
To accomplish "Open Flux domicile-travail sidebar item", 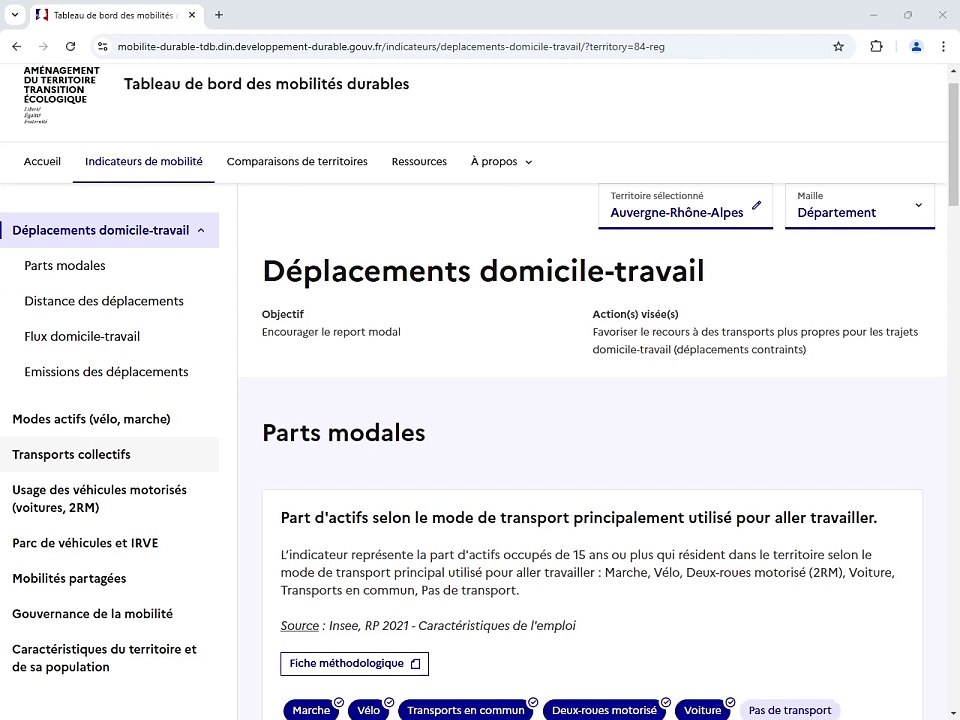I will [82, 337].
